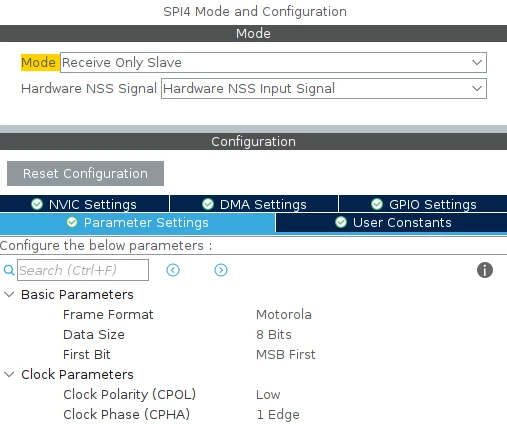Focus the Search (Ctrl+F) input field
This screenshot has height=424, width=507.
[83, 270]
